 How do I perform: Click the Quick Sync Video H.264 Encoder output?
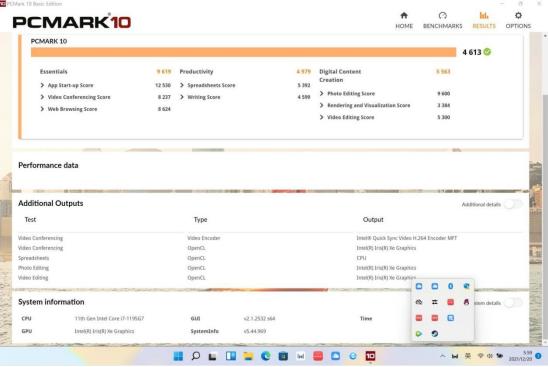coord(406,238)
